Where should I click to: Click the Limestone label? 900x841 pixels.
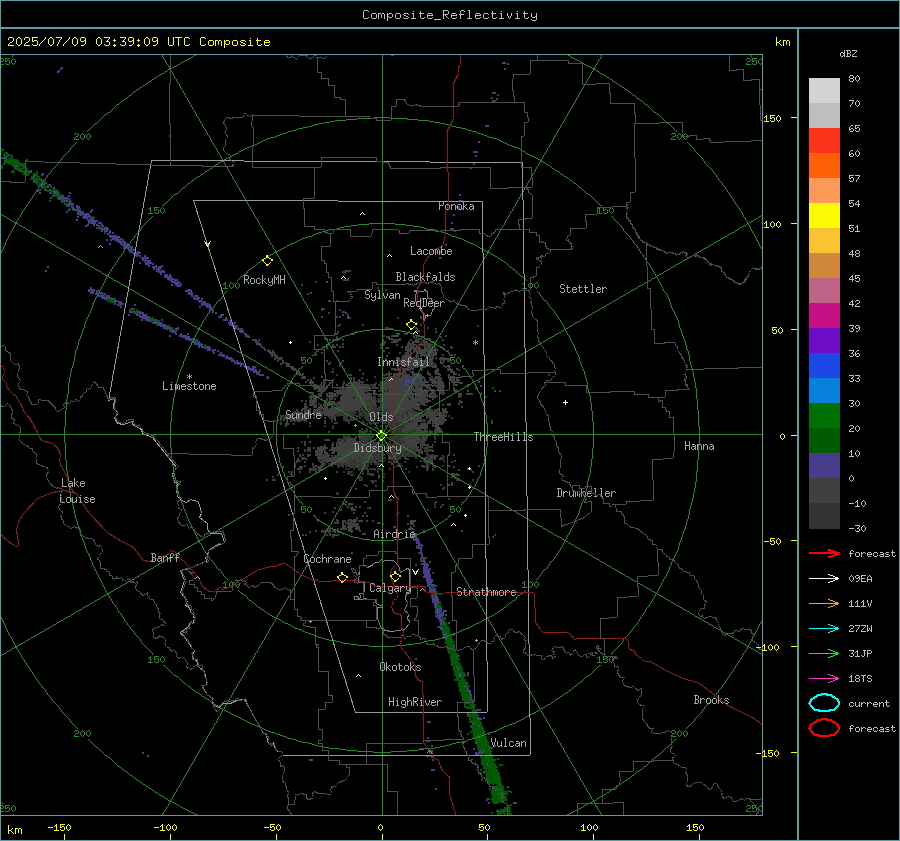189,386
